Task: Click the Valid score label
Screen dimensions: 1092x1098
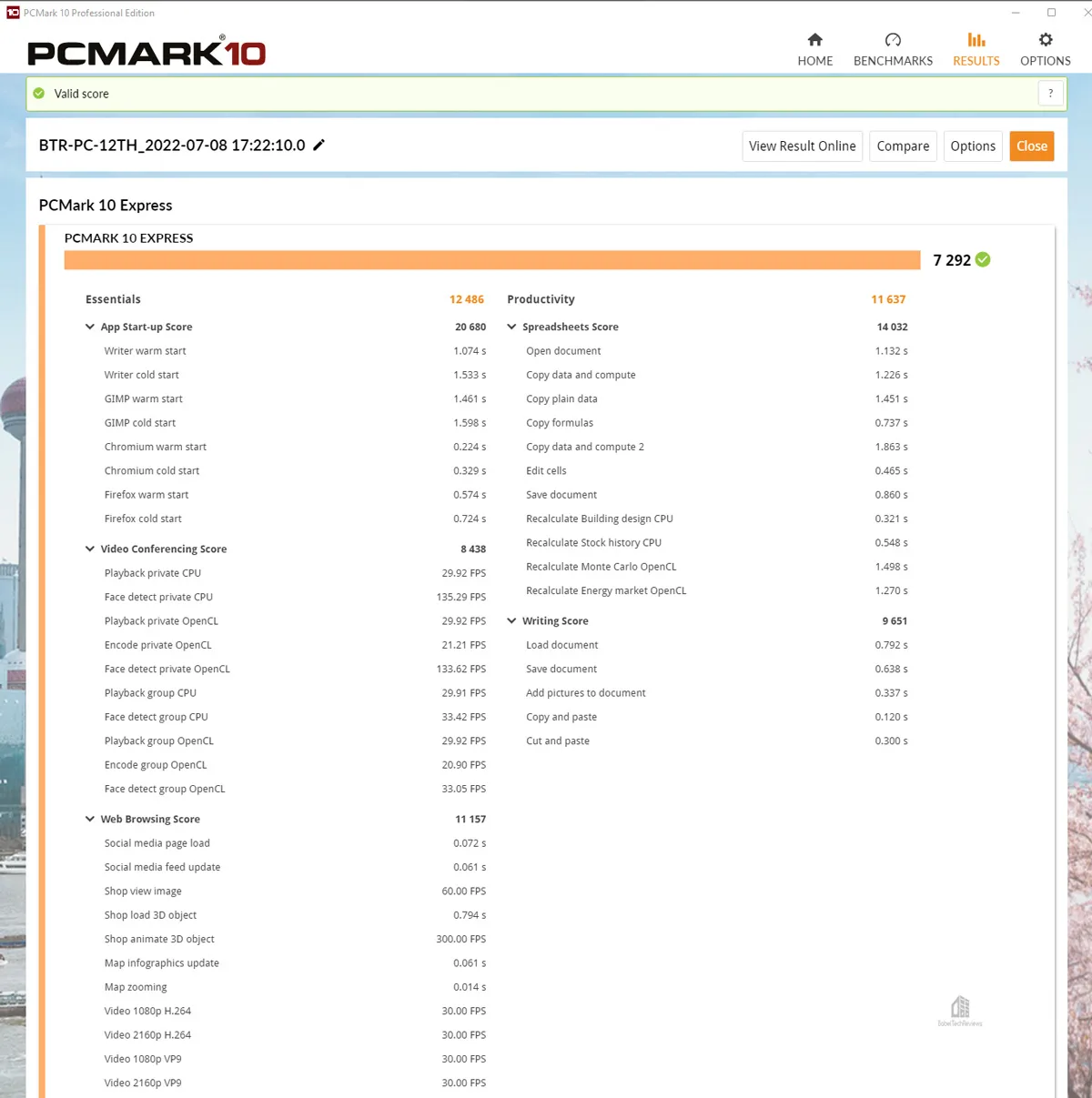Action: 81,94
